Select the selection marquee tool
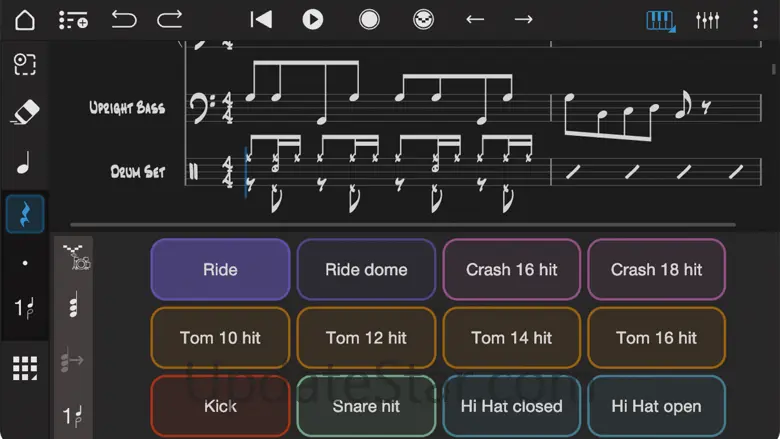 point(25,64)
